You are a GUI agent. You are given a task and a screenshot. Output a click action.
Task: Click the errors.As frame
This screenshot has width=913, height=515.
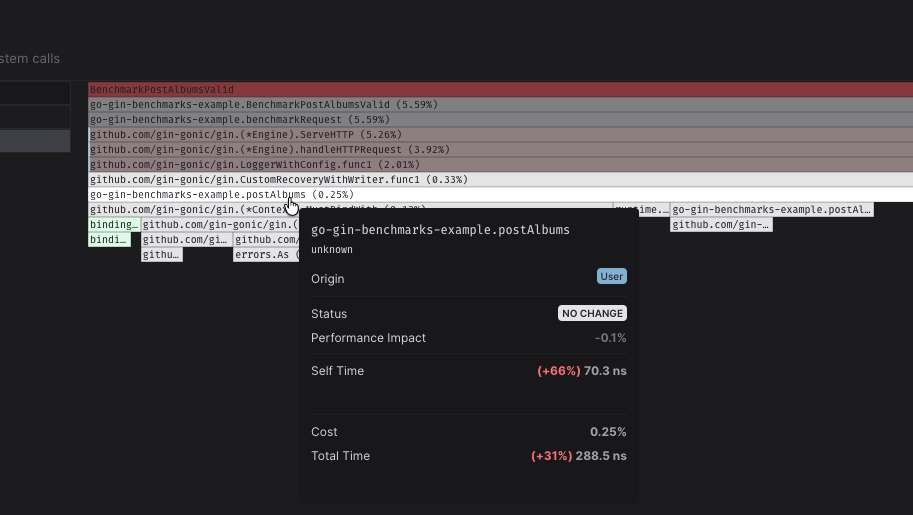click(266, 255)
